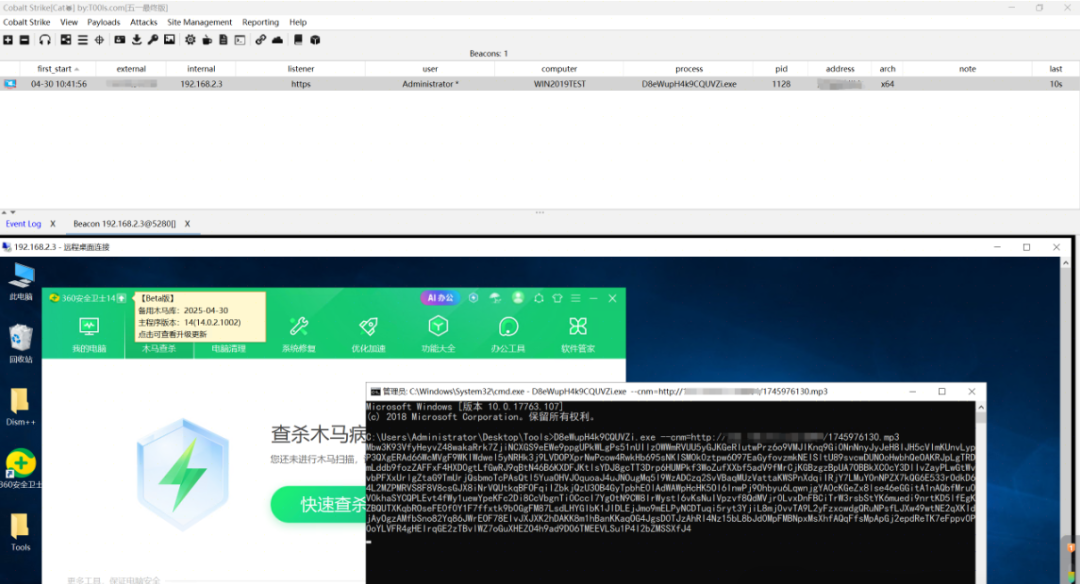Image resolution: width=1080 pixels, height=584 pixels.
Task: Open the Attacks menu
Action: 144,22
